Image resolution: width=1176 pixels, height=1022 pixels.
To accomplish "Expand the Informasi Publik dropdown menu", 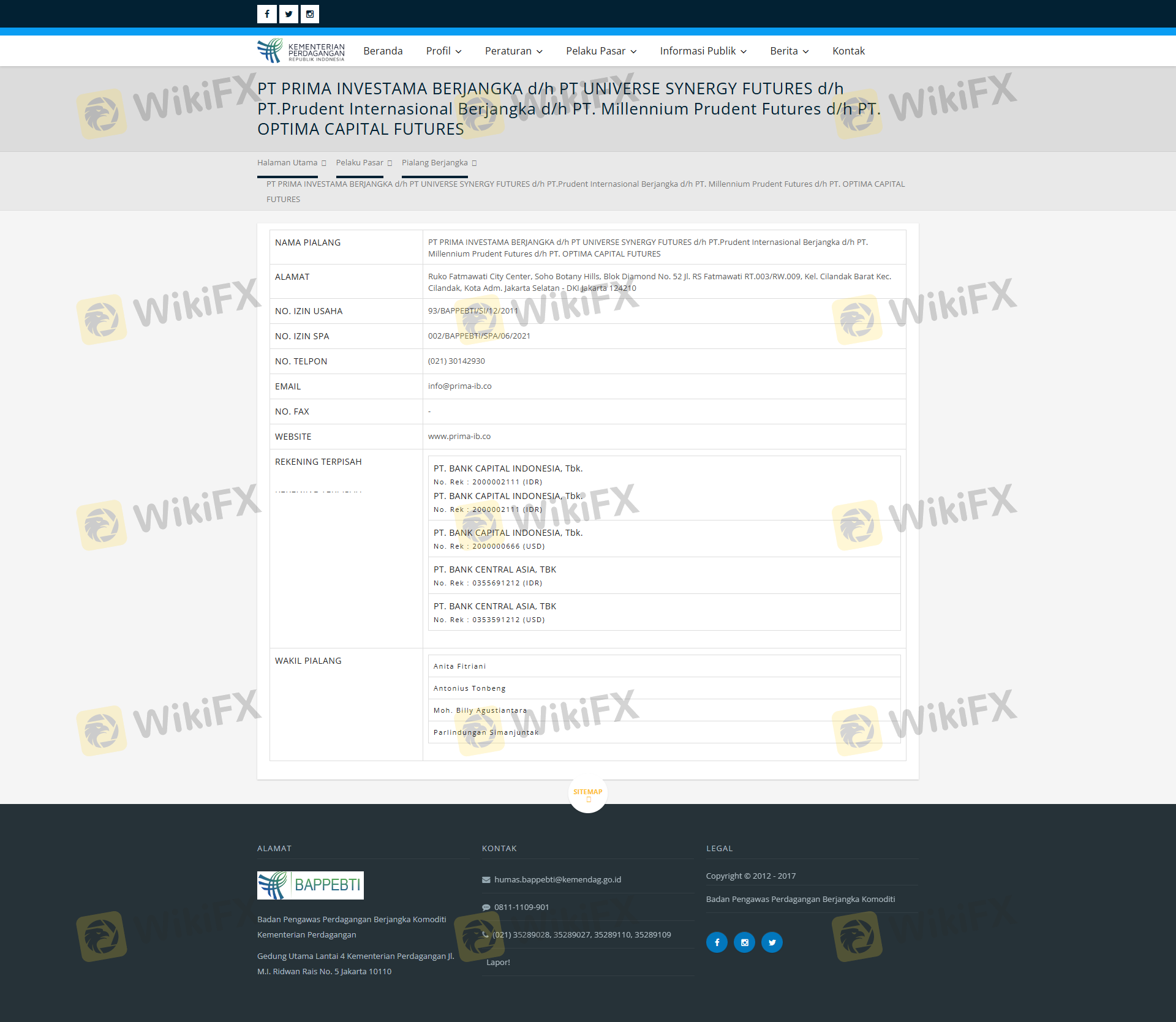I will pyautogui.click(x=703, y=51).
